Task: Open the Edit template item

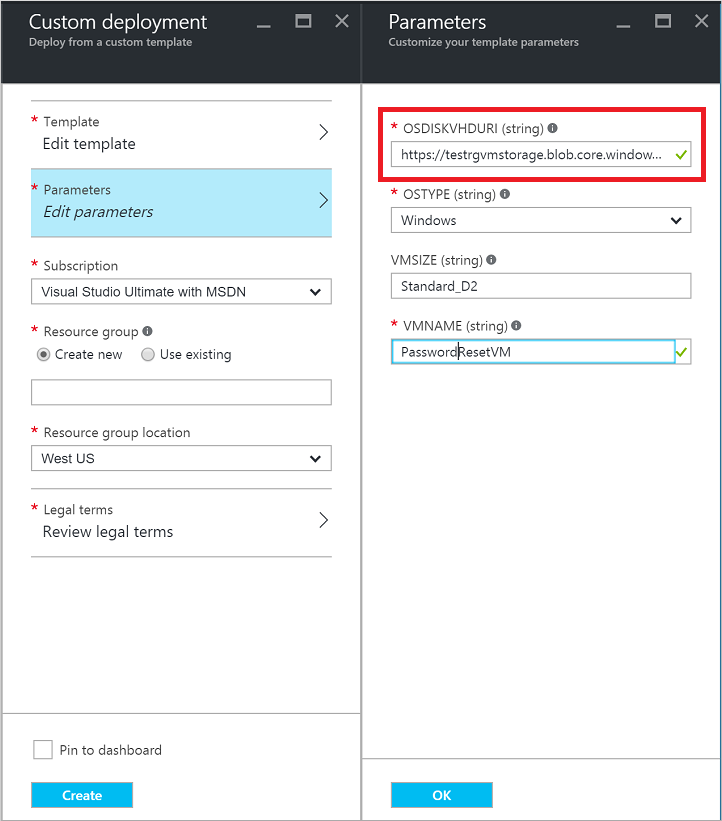Action: 181,134
